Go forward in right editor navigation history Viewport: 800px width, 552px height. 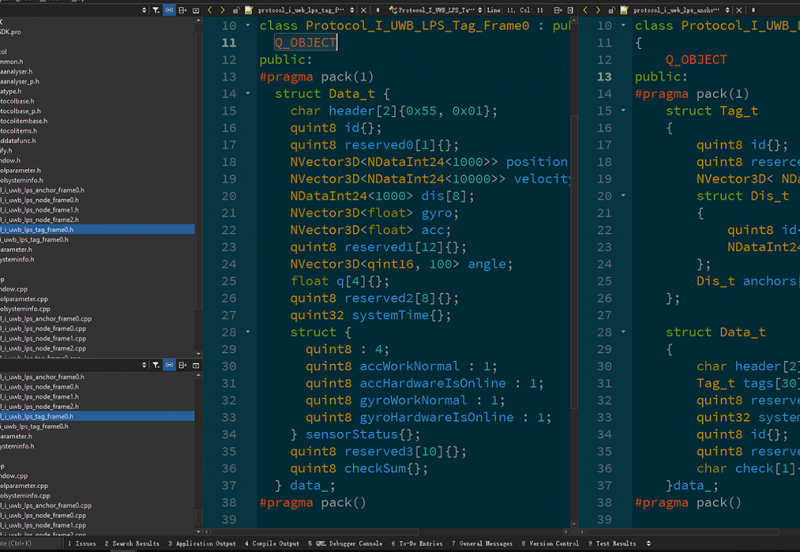point(598,10)
